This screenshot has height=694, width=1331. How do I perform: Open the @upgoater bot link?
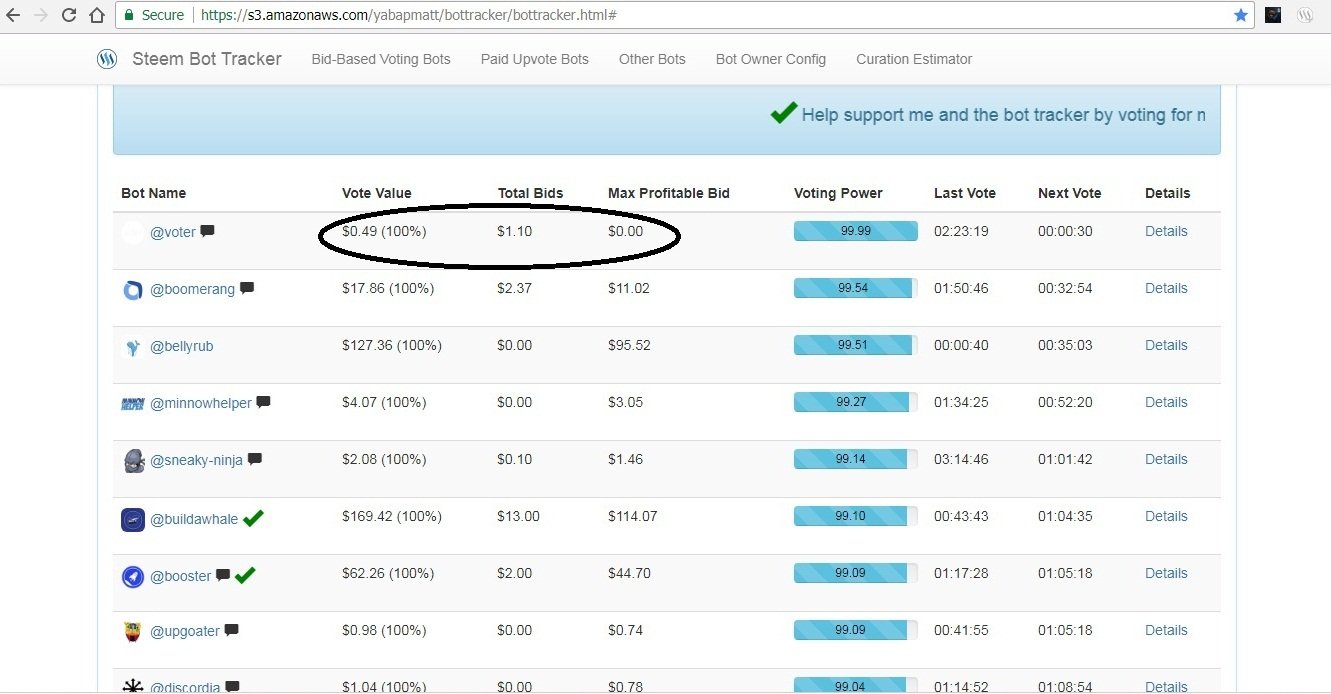(185, 631)
